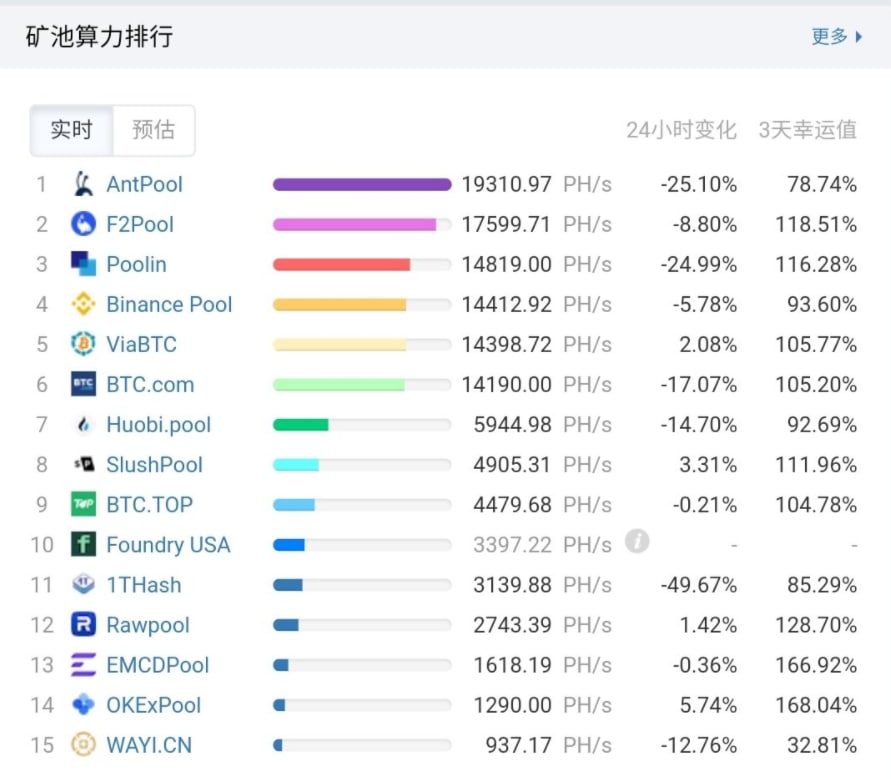Open the F2Pool pool link

tap(140, 224)
